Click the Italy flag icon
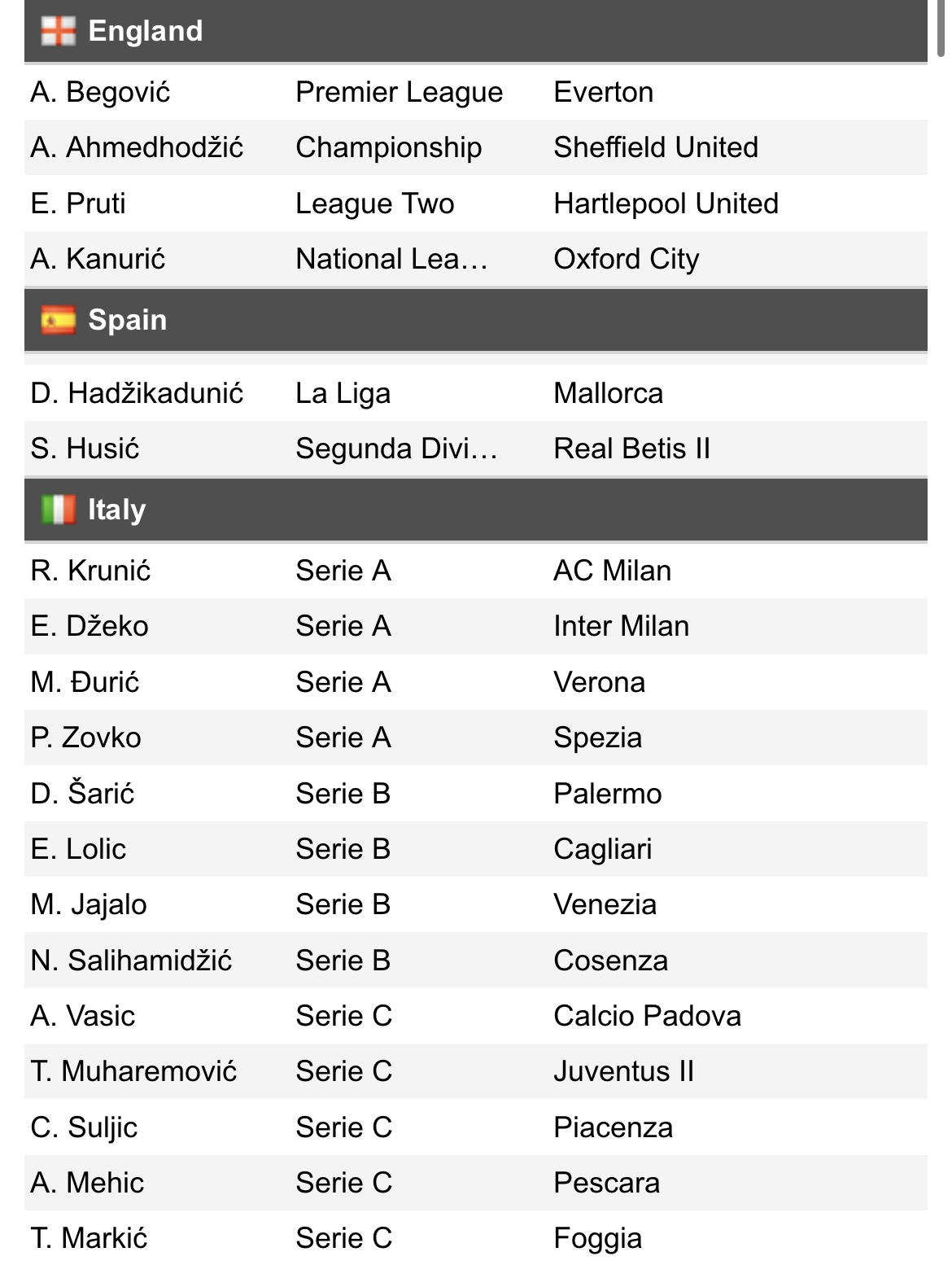 coord(58,510)
